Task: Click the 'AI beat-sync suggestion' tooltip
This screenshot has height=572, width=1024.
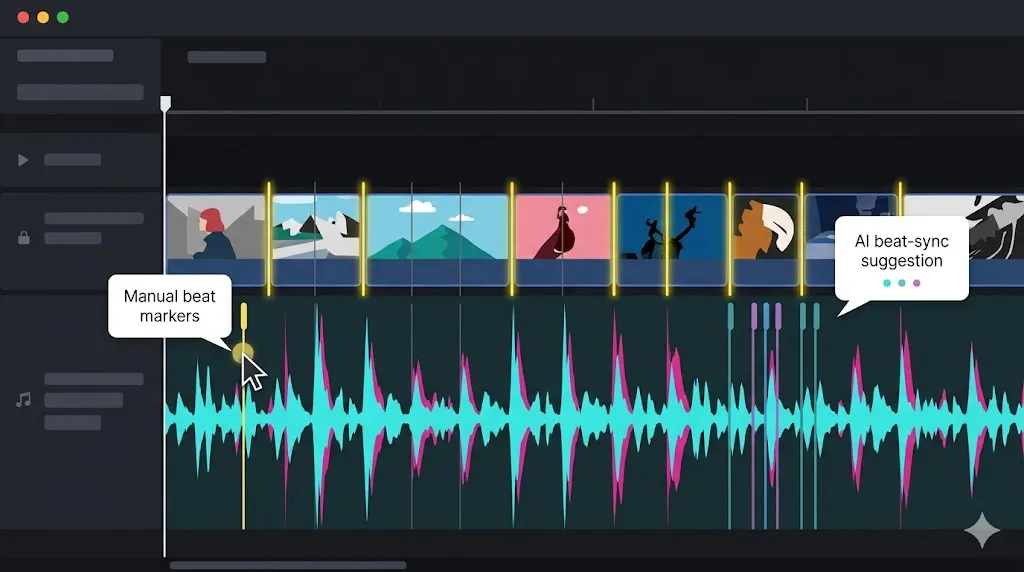Action: coord(902,258)
